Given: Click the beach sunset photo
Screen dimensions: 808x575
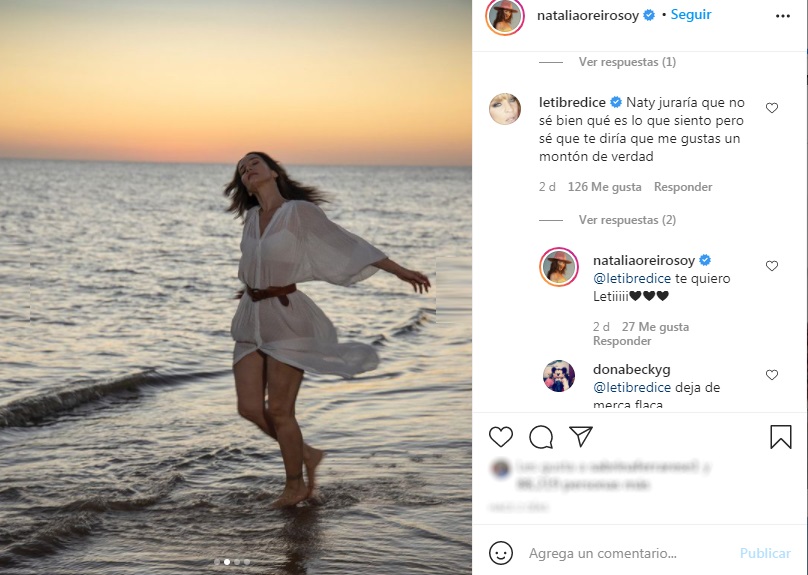Looking at the screenshot, I should tap(236, 287).
